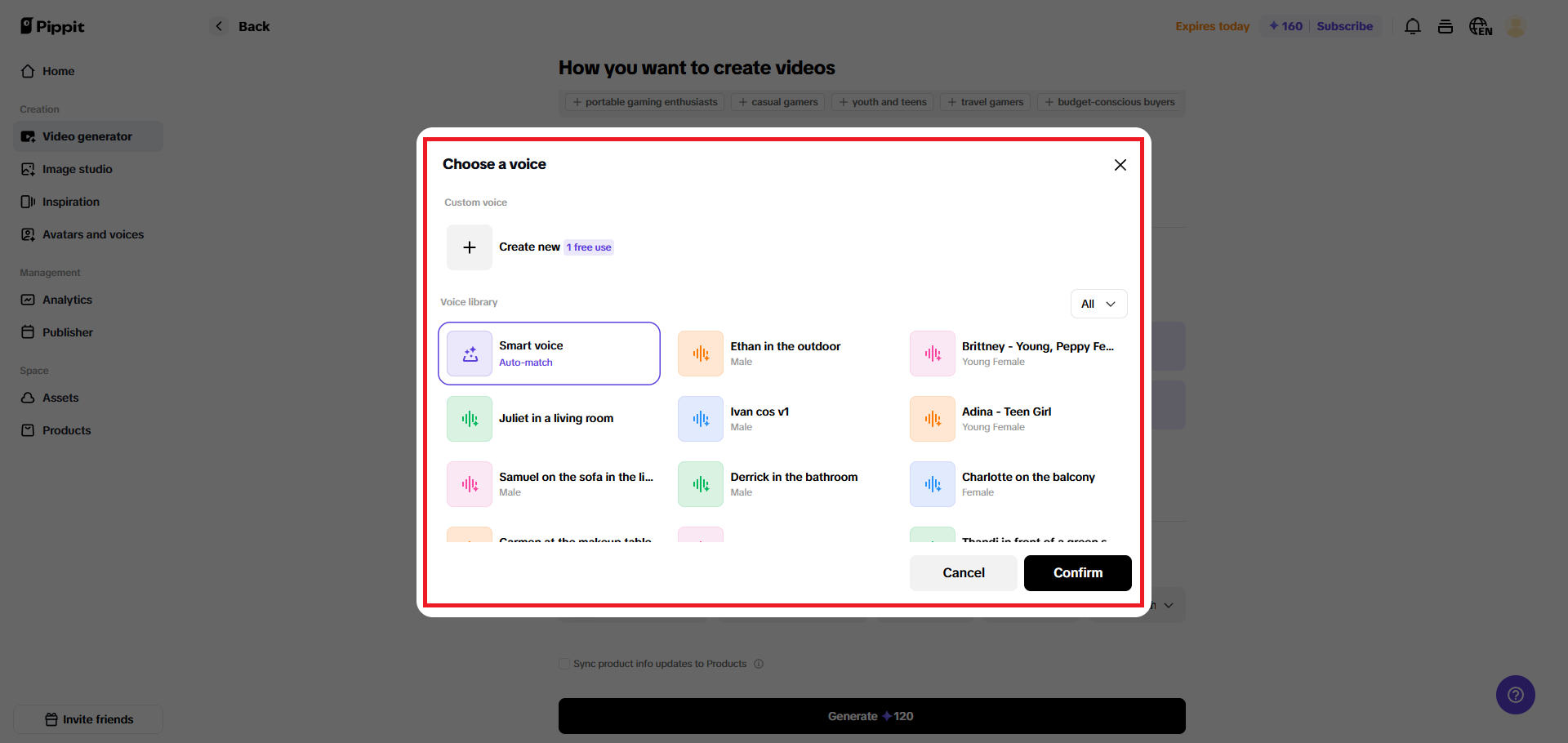Screen dimensions: 1568x743
Task: Confirm the selected voice
Action: (1077, 572)
